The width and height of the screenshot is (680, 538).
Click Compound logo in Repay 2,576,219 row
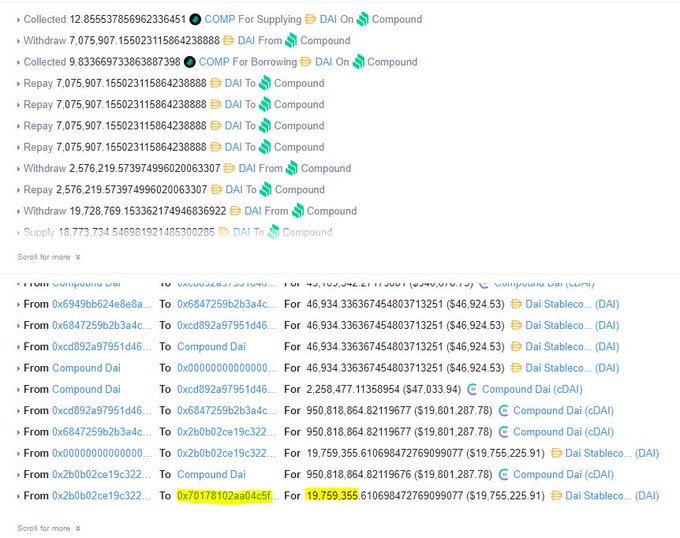pos(265,189)
